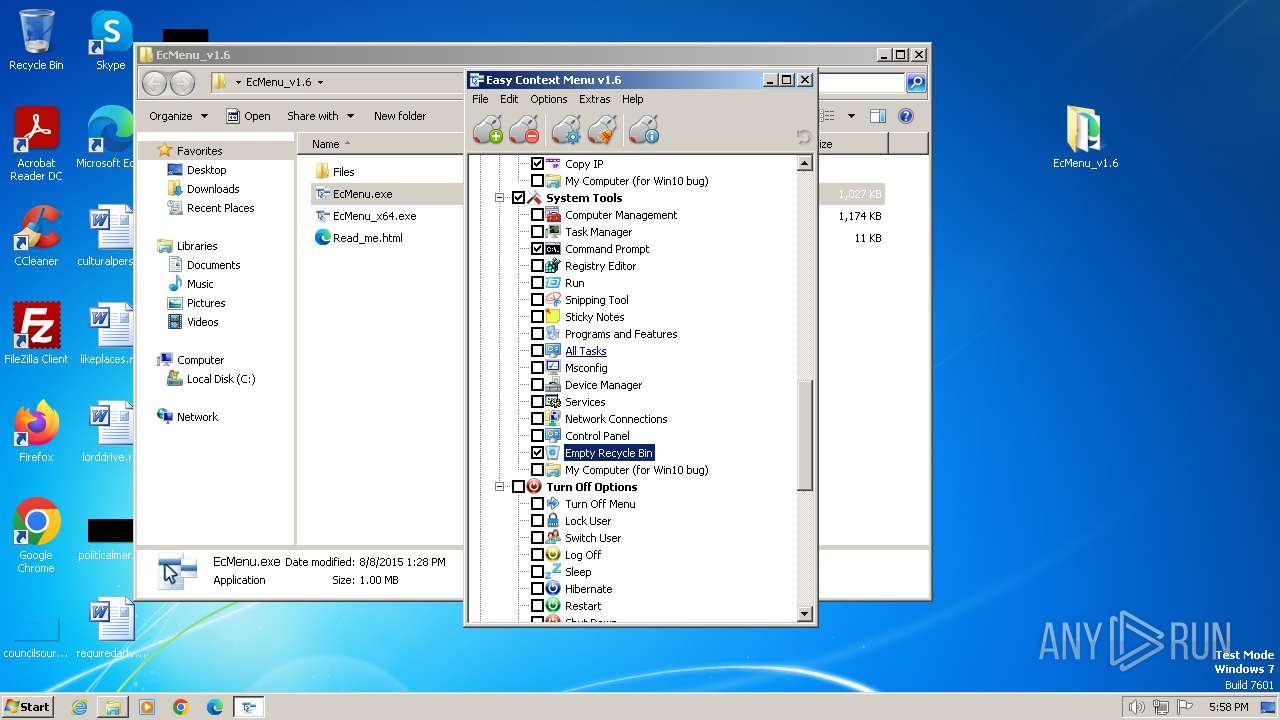The image size is (1280, 720).
Task: Select Local Disk (C:) in sidebar
Action: tap(221, 379)
